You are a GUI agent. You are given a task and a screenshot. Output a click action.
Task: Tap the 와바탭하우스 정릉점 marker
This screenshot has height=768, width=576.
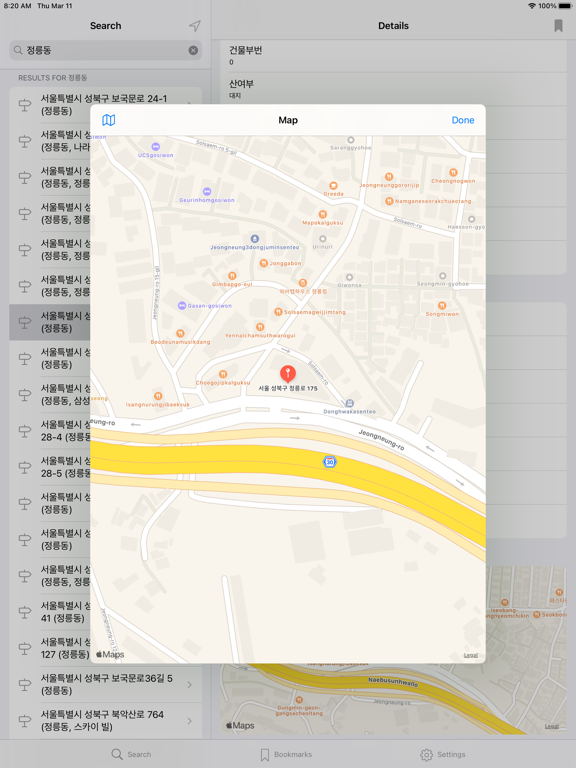303,283
